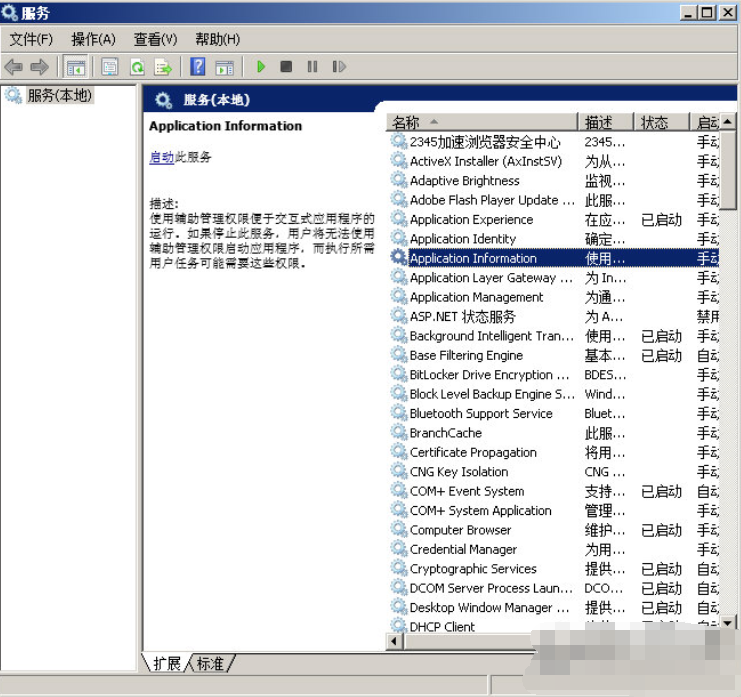Click the Restart Service toolbar icon
The image size is (741, 697).
(339, 67)
